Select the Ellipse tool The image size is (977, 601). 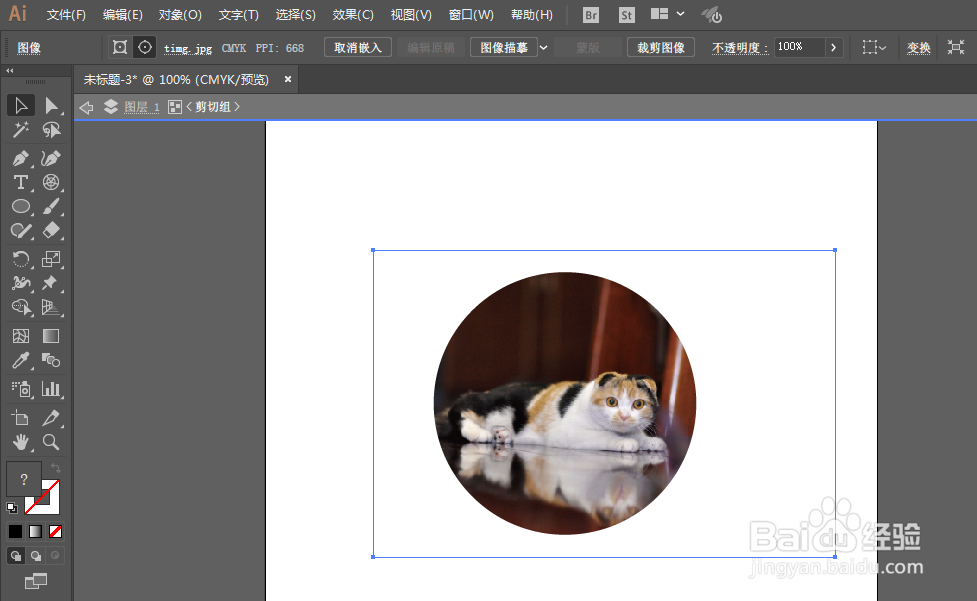(x=21, y=206)
